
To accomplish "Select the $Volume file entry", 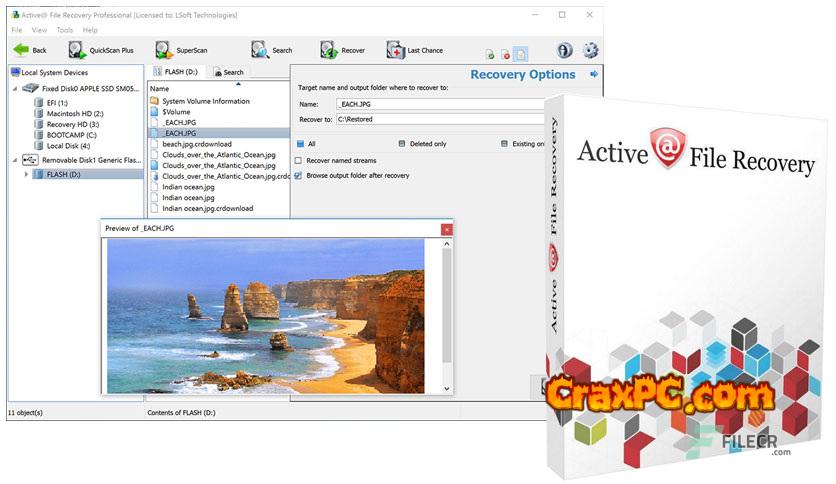I will tap(176, 112).
